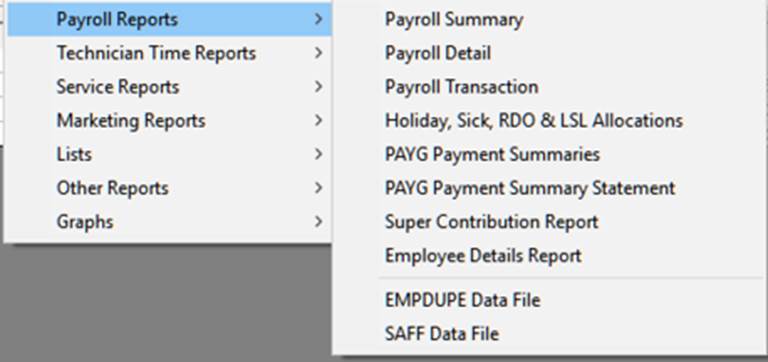Viewport: 768px width, 362px height.
Task: Open the Lists submenu
Action: 169,154
